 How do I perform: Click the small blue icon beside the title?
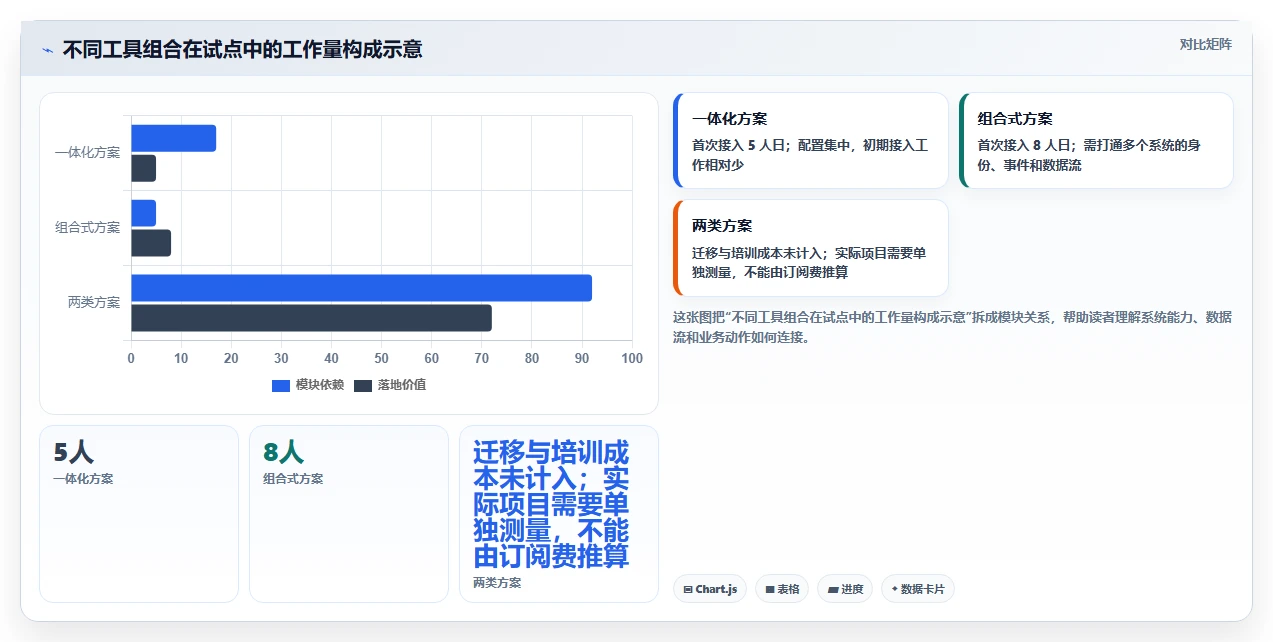click(x=47, y=49)
